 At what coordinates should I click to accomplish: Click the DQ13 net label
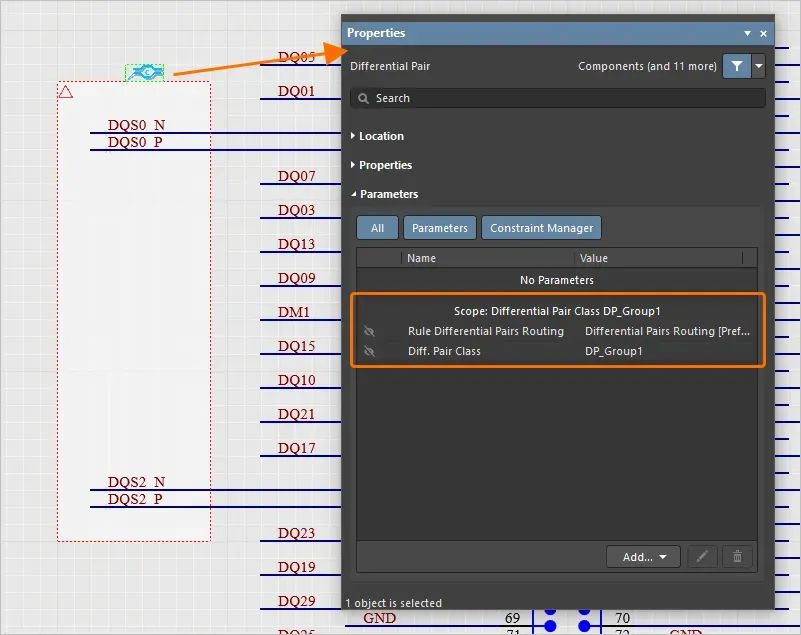(296, 244)
